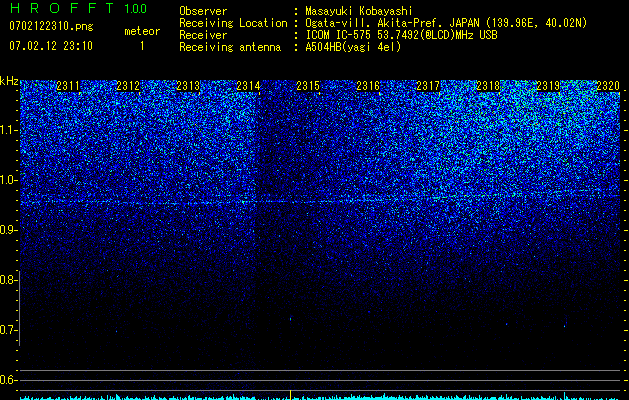Click the "Receiving Location" label

point(233,23)
